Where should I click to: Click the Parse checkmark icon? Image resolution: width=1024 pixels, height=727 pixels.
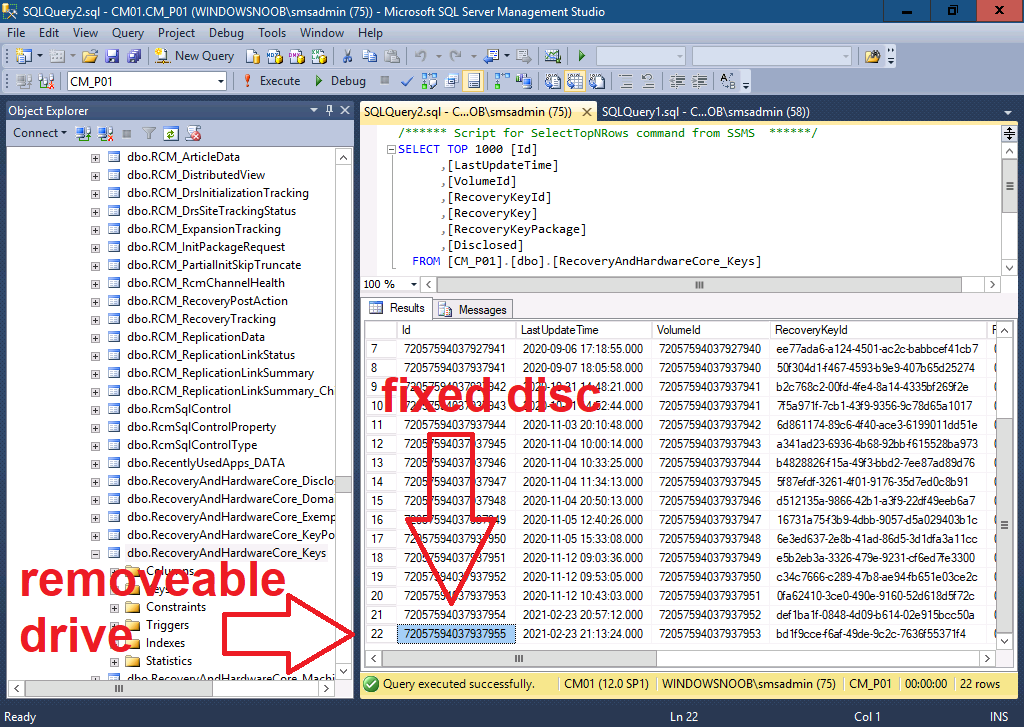(407, 81)
